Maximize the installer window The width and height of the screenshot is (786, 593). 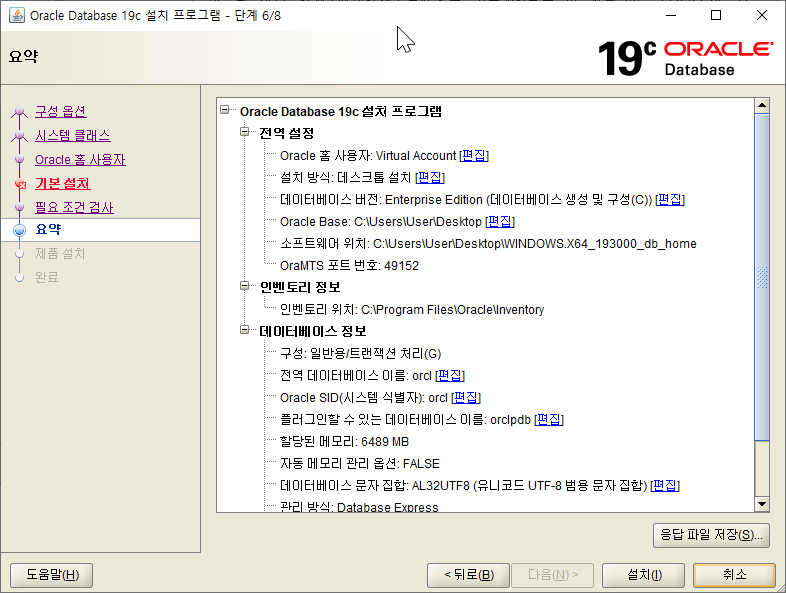point(716,16)
